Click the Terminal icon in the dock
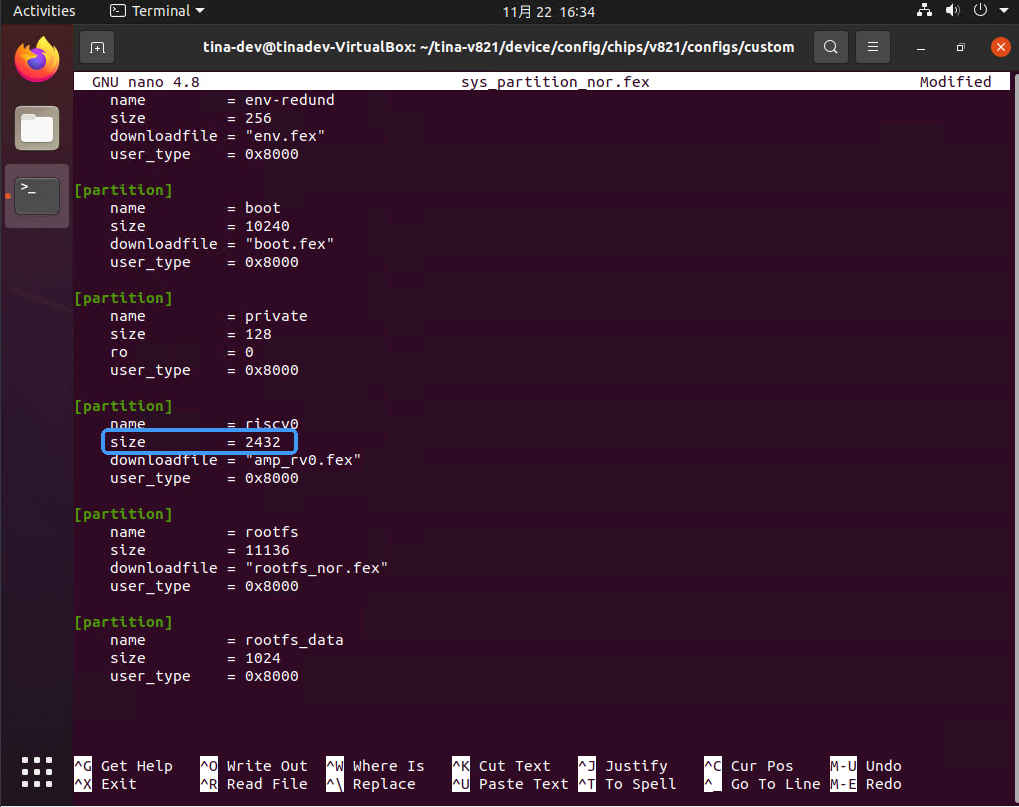Image resolution: width=1019 pixels, height=807 pixels. [37, 196]
